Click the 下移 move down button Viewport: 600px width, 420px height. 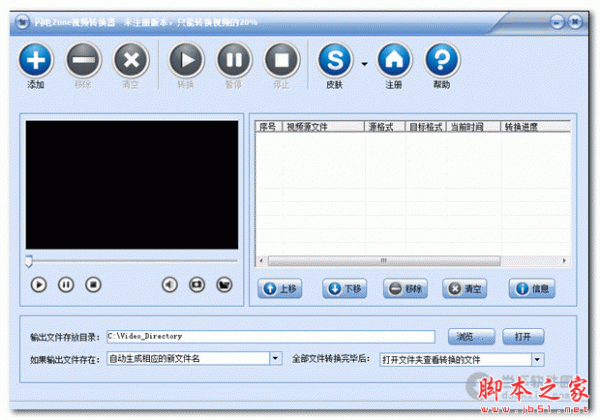coord(345,288)
